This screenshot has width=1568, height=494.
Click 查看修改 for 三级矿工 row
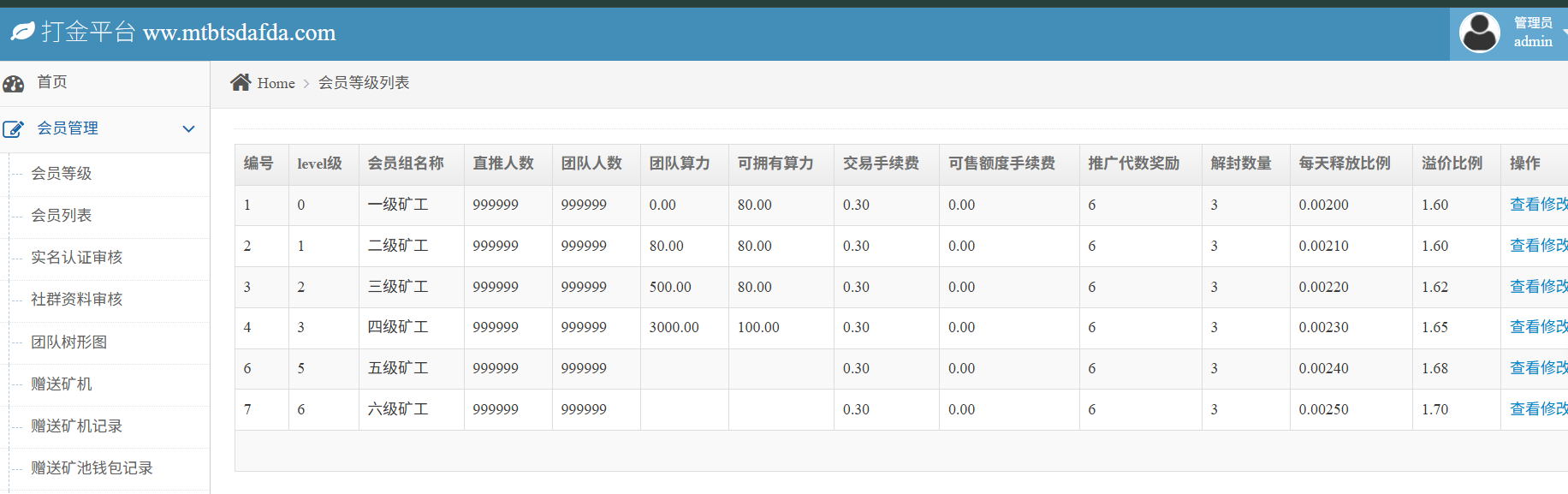click(1539, 287)
